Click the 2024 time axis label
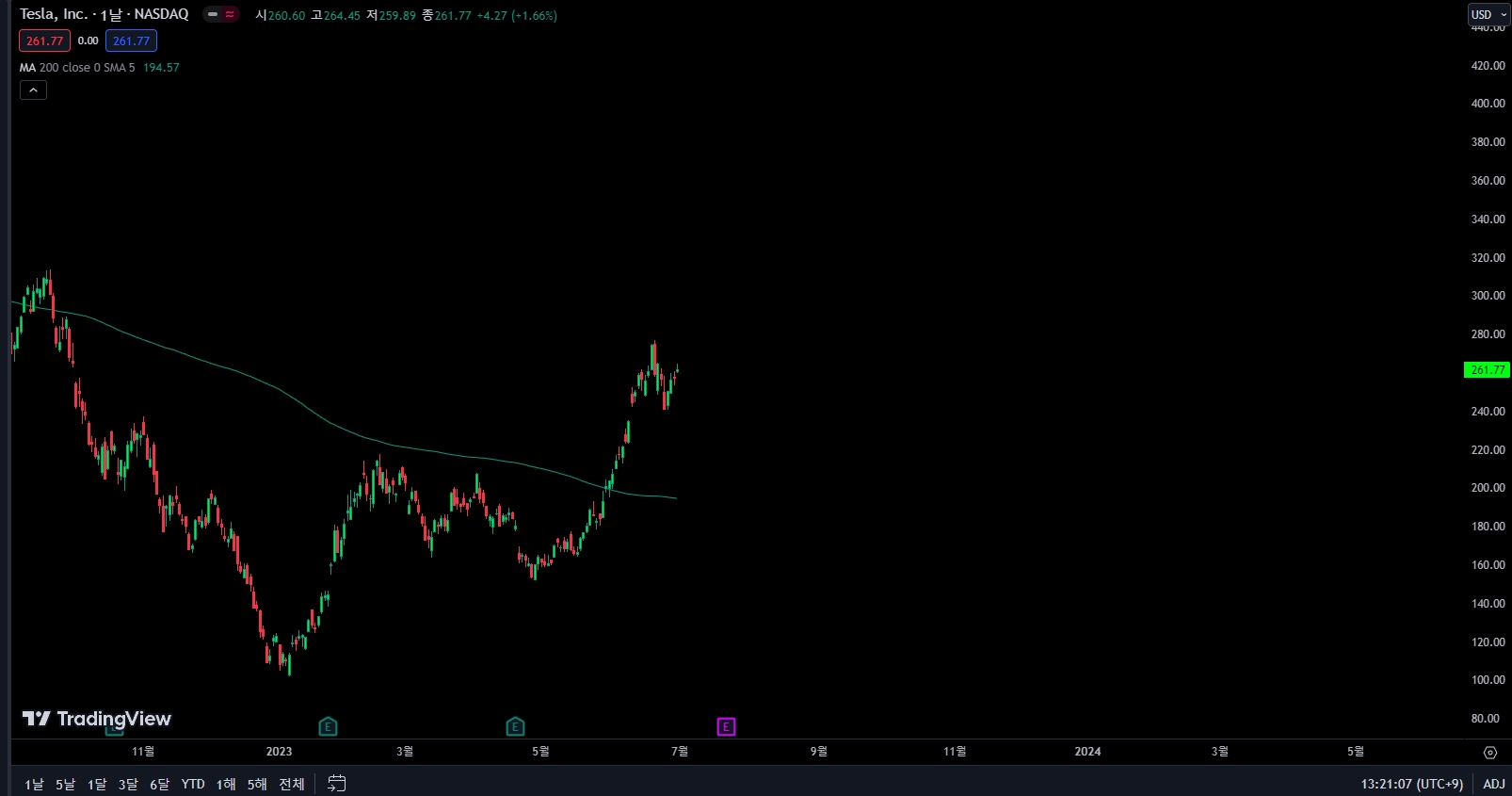This screenshot has width=1512, height=796. tap(1087, 752)
